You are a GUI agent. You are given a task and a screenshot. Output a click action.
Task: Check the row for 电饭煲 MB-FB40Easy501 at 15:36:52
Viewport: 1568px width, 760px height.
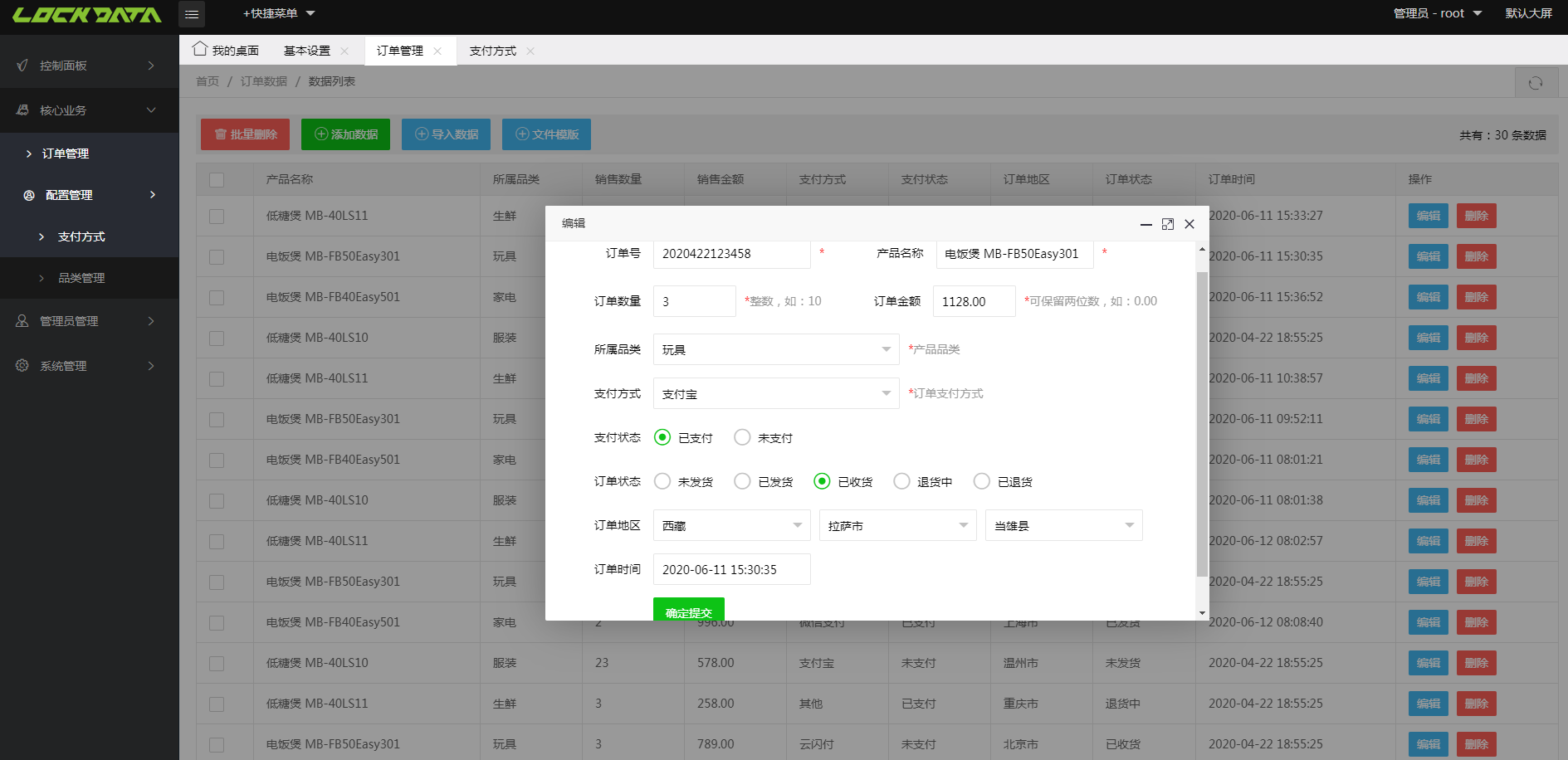(217, 297)
